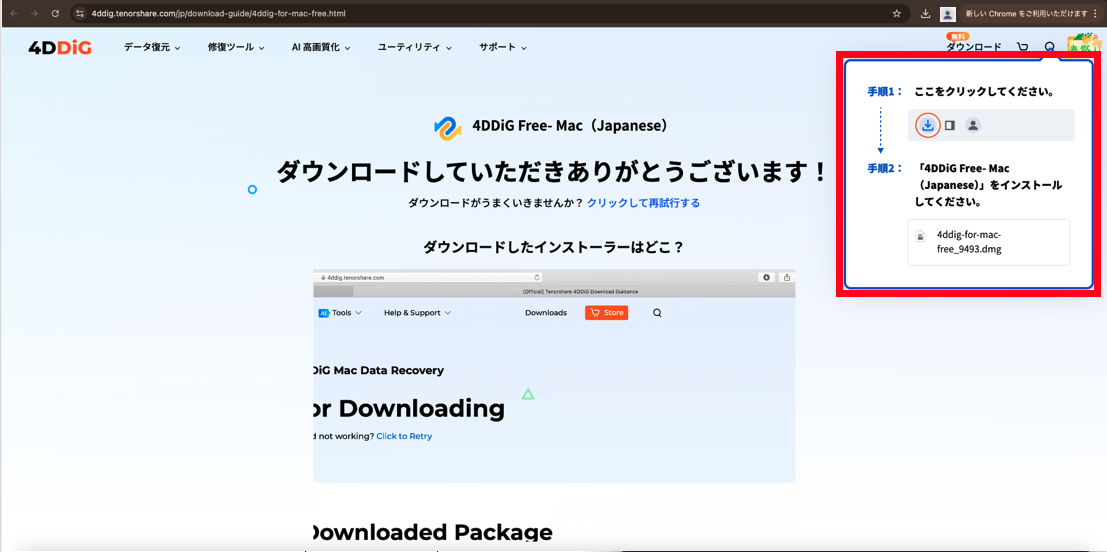Click the orange Store button
The image size is (1107, 552).
[x=606, y=313]
